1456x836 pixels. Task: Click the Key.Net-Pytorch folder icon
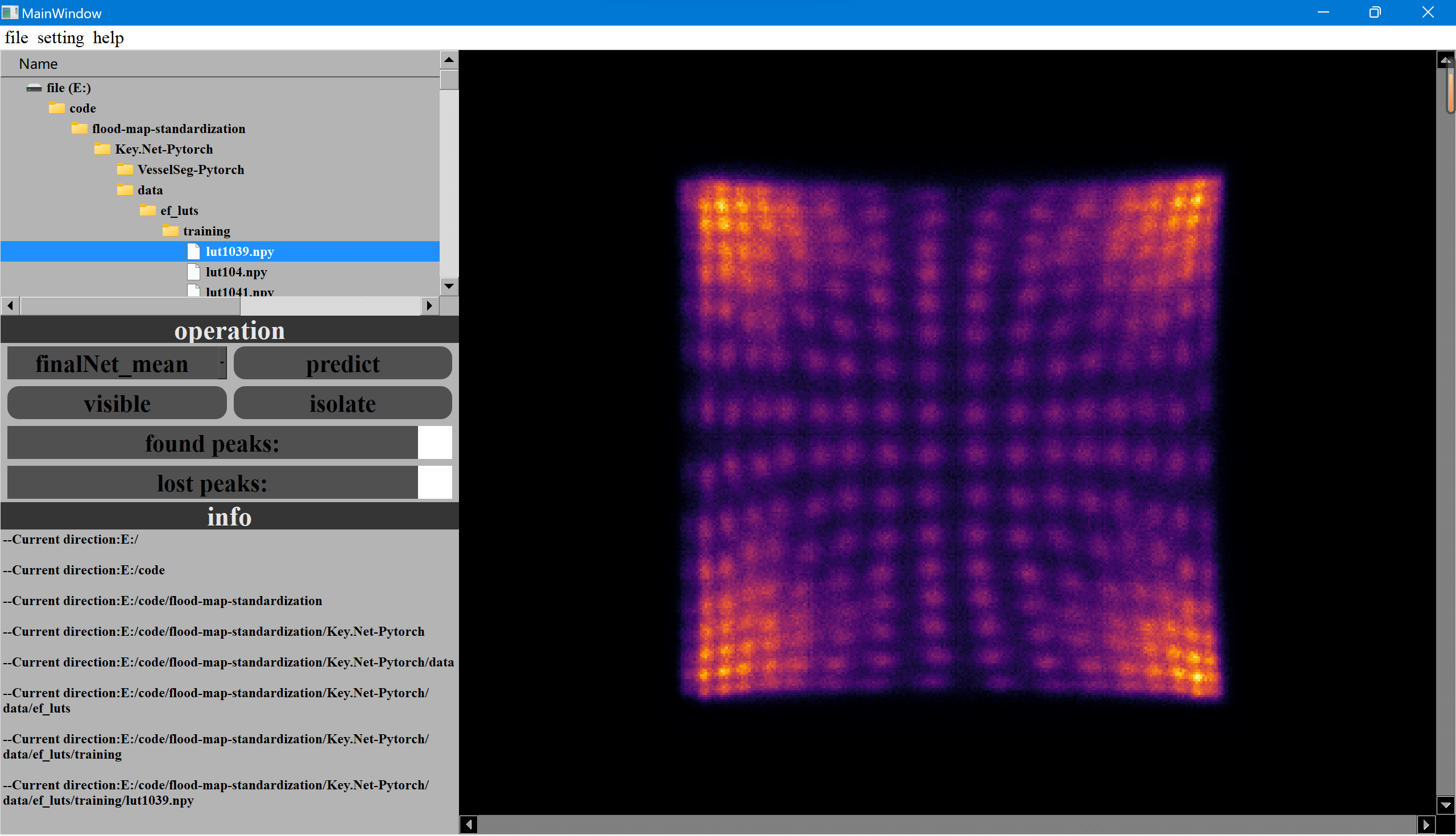click(x=102, y=149)
